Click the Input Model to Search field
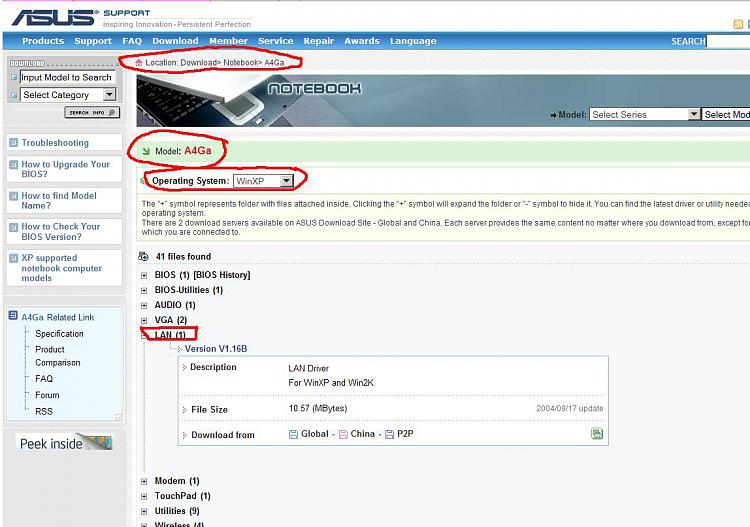This screenshot has width=750, height=527. [x=67, y=77]
